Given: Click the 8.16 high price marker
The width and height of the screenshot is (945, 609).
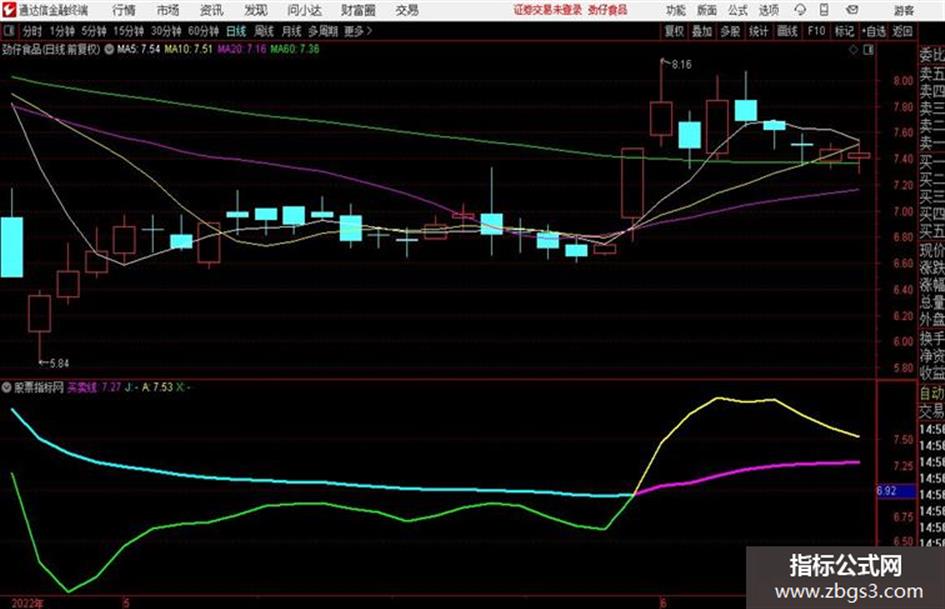Looking at the screenshot, I should point(681,64).
